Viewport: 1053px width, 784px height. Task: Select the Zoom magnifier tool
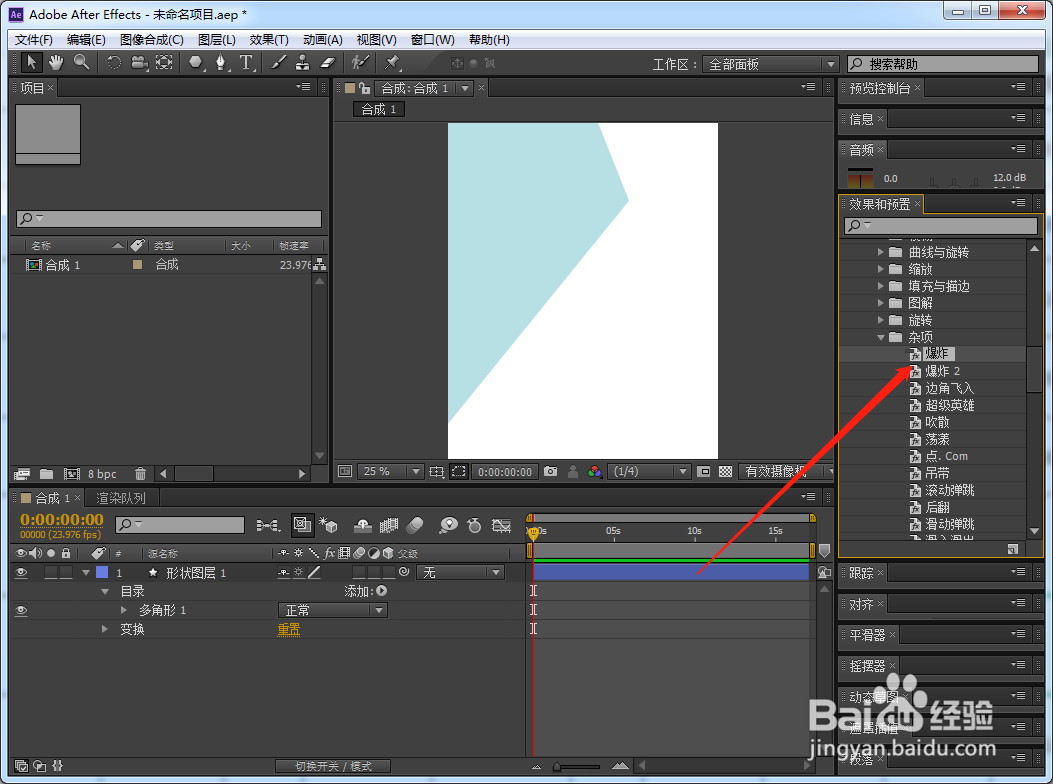[81, 63]
